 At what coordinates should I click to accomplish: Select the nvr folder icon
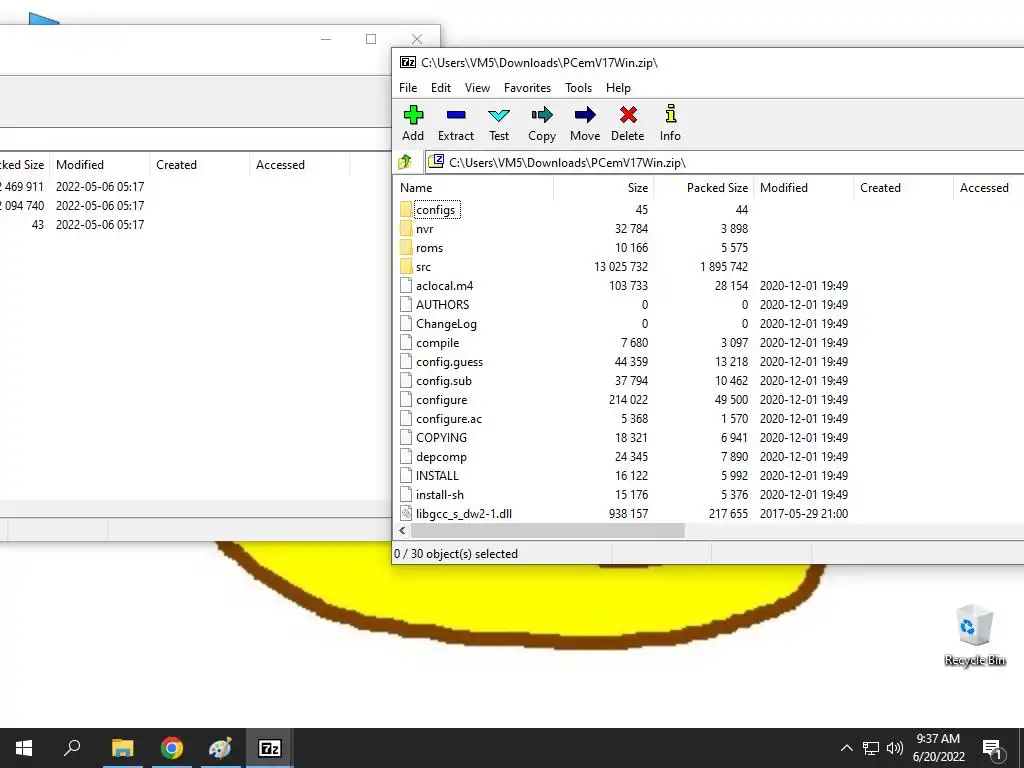[406, 229]
